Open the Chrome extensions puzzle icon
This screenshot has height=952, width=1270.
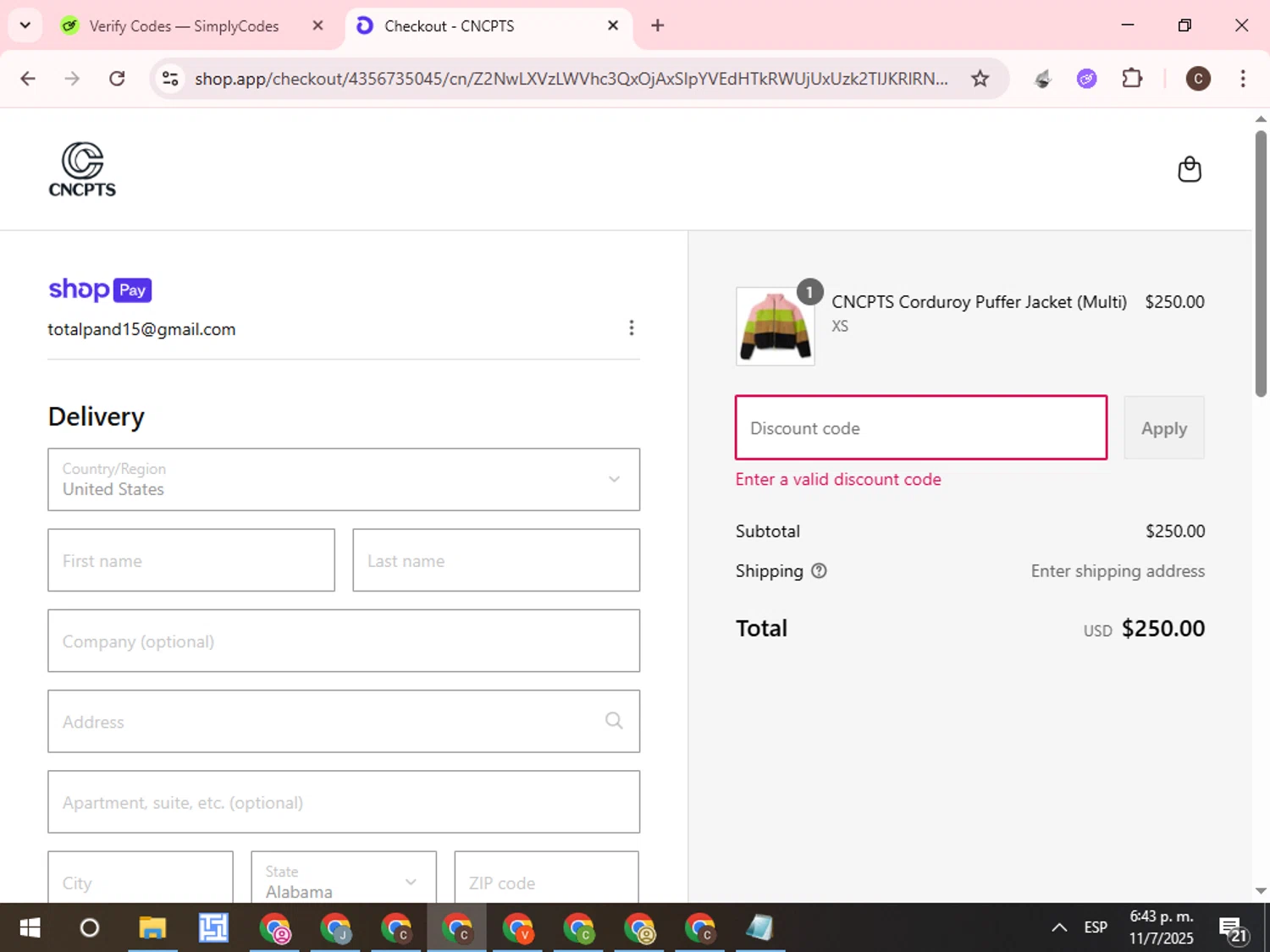1132,79
